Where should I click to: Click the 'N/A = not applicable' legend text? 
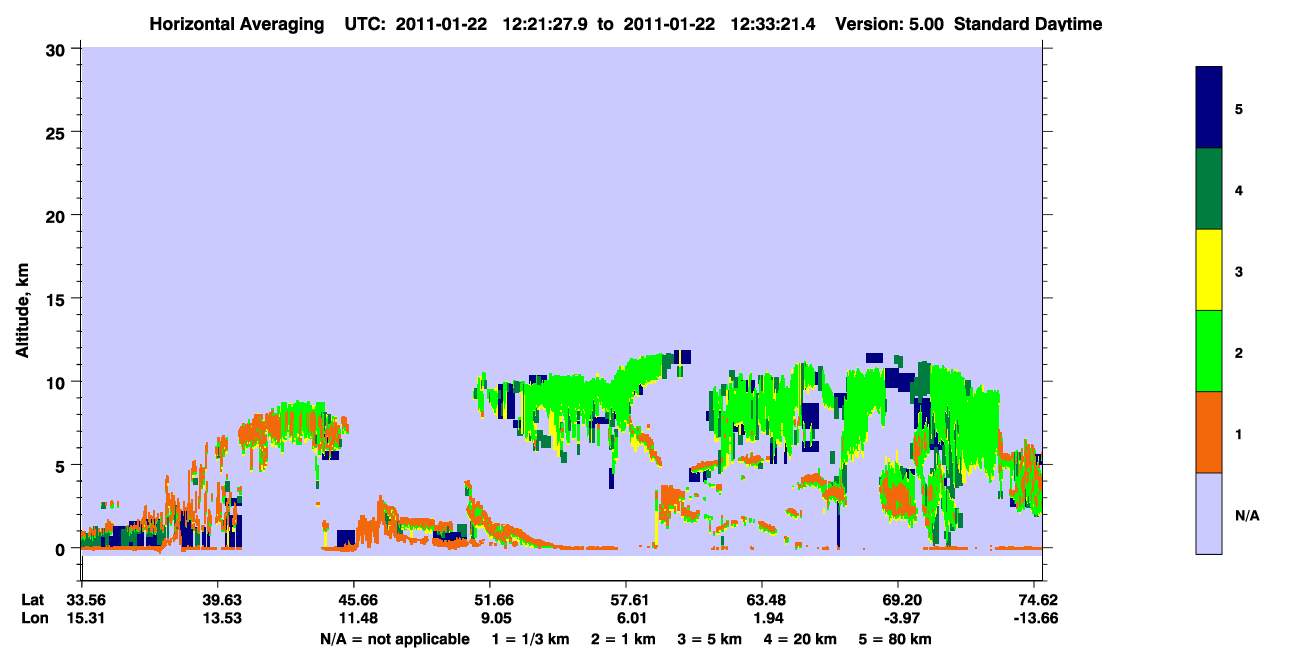click(x=395, y=639)
